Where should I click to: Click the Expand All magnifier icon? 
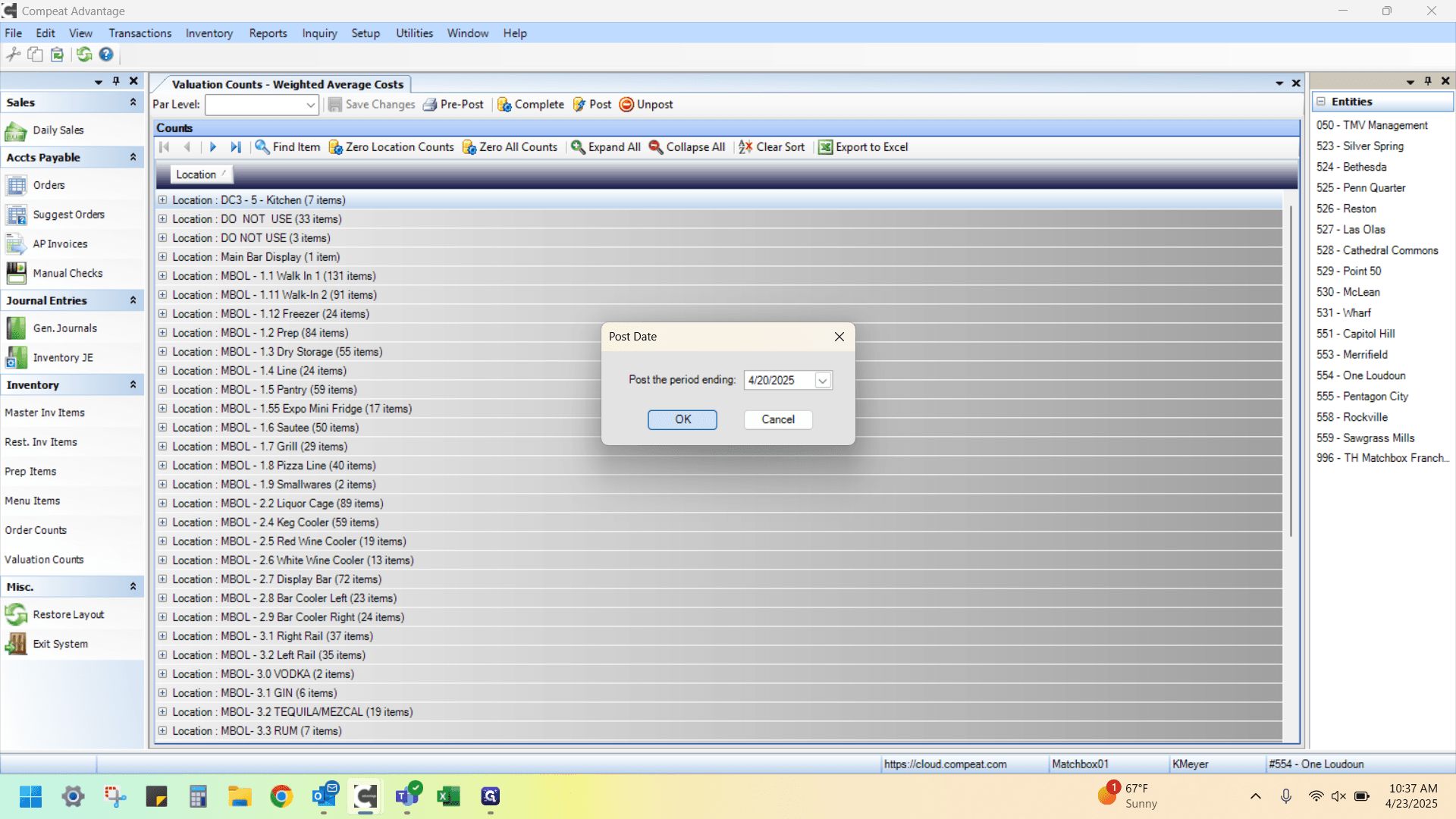click(578, 147)
